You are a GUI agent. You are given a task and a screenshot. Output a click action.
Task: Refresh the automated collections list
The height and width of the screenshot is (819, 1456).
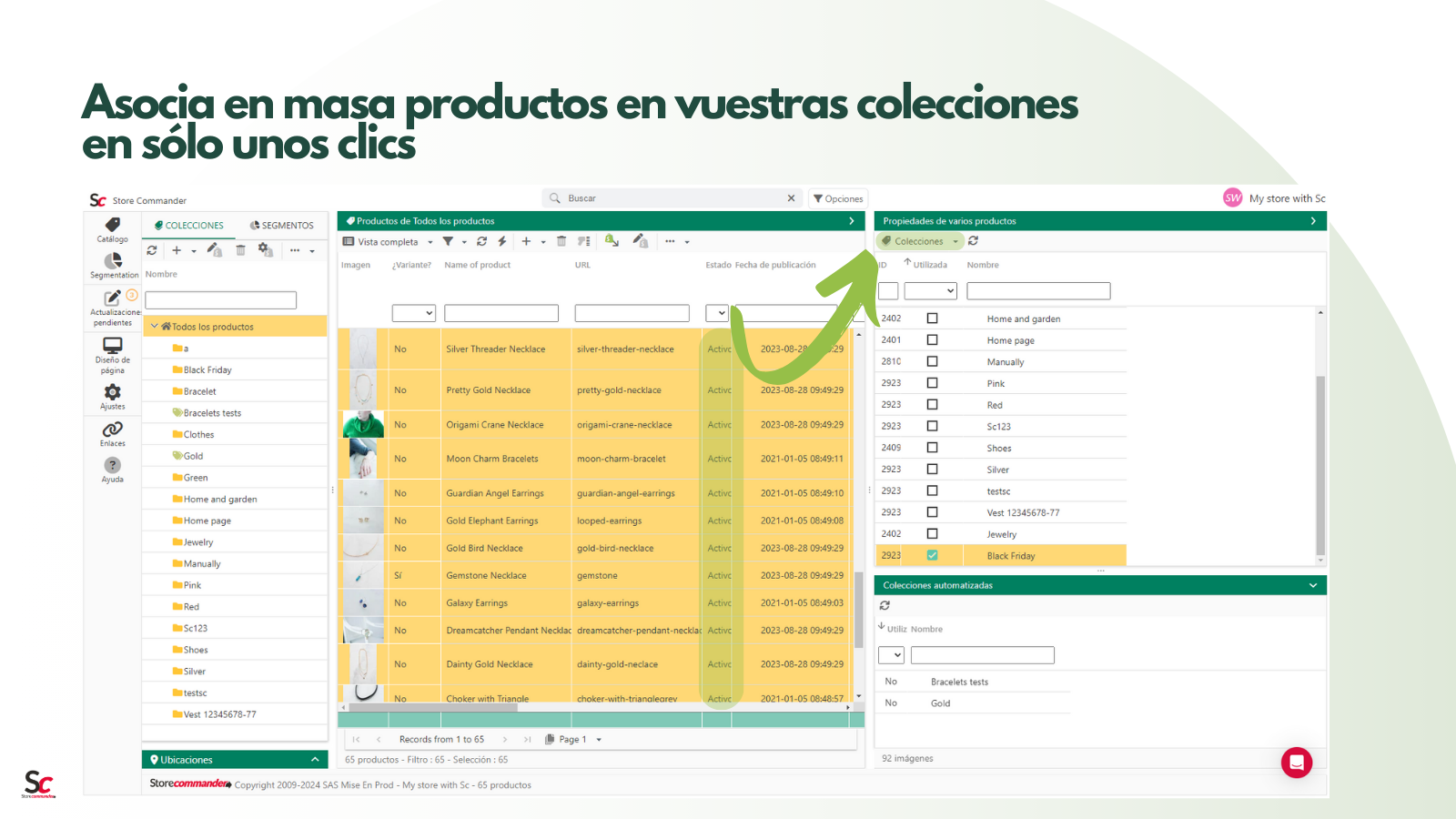pyautogui.click(x=885, y=605)
